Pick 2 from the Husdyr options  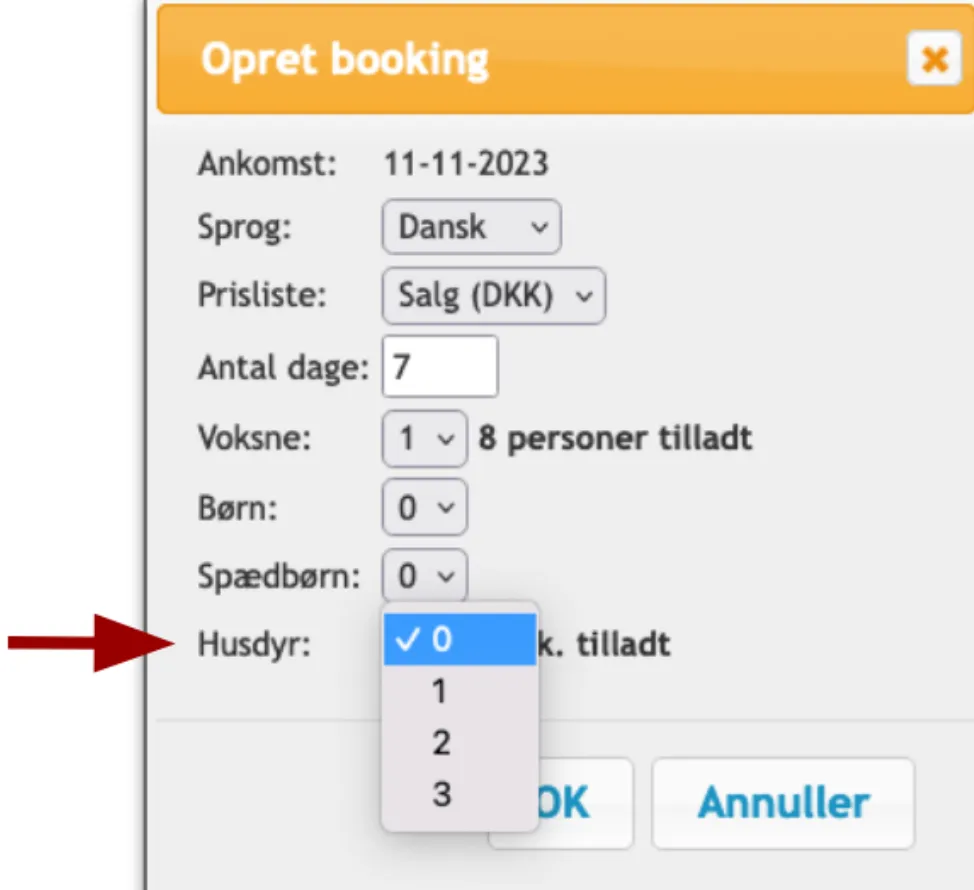pos(460,743)
